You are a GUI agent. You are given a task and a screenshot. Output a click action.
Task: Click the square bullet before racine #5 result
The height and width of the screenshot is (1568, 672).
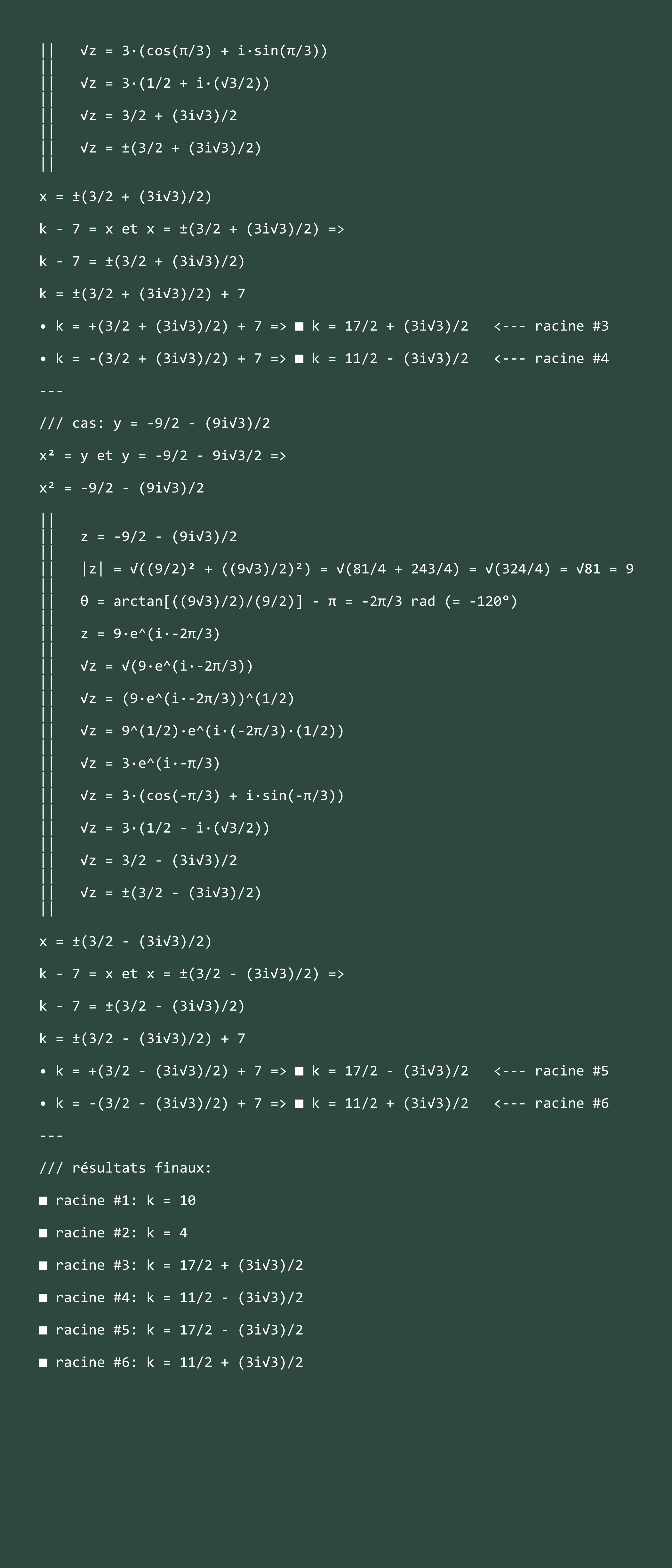click(43, 1330)
